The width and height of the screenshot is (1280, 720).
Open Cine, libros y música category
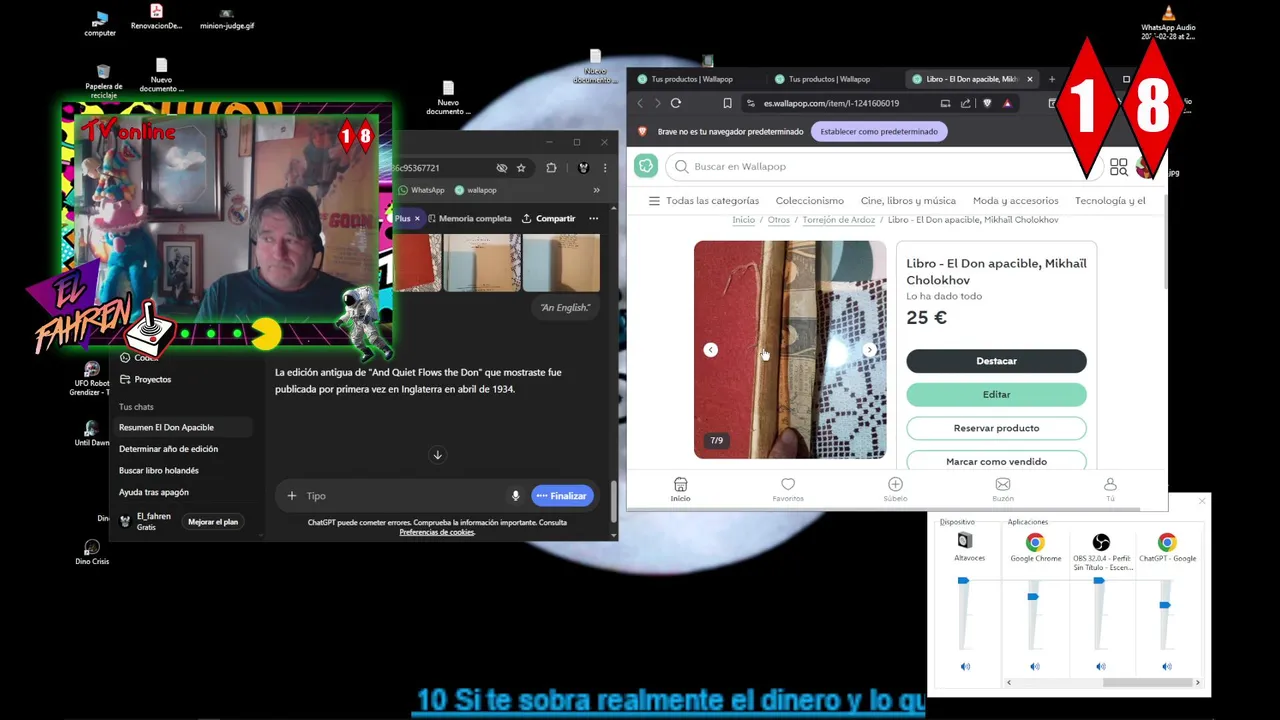(x=908, y=201)
